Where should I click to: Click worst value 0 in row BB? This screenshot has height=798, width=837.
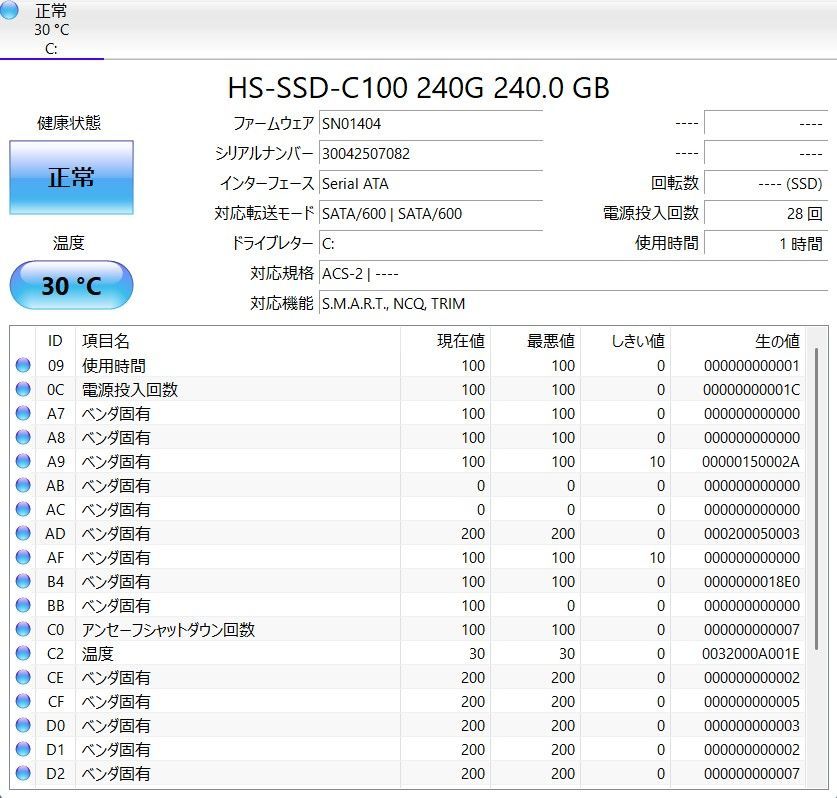click(x=571, y=606)
